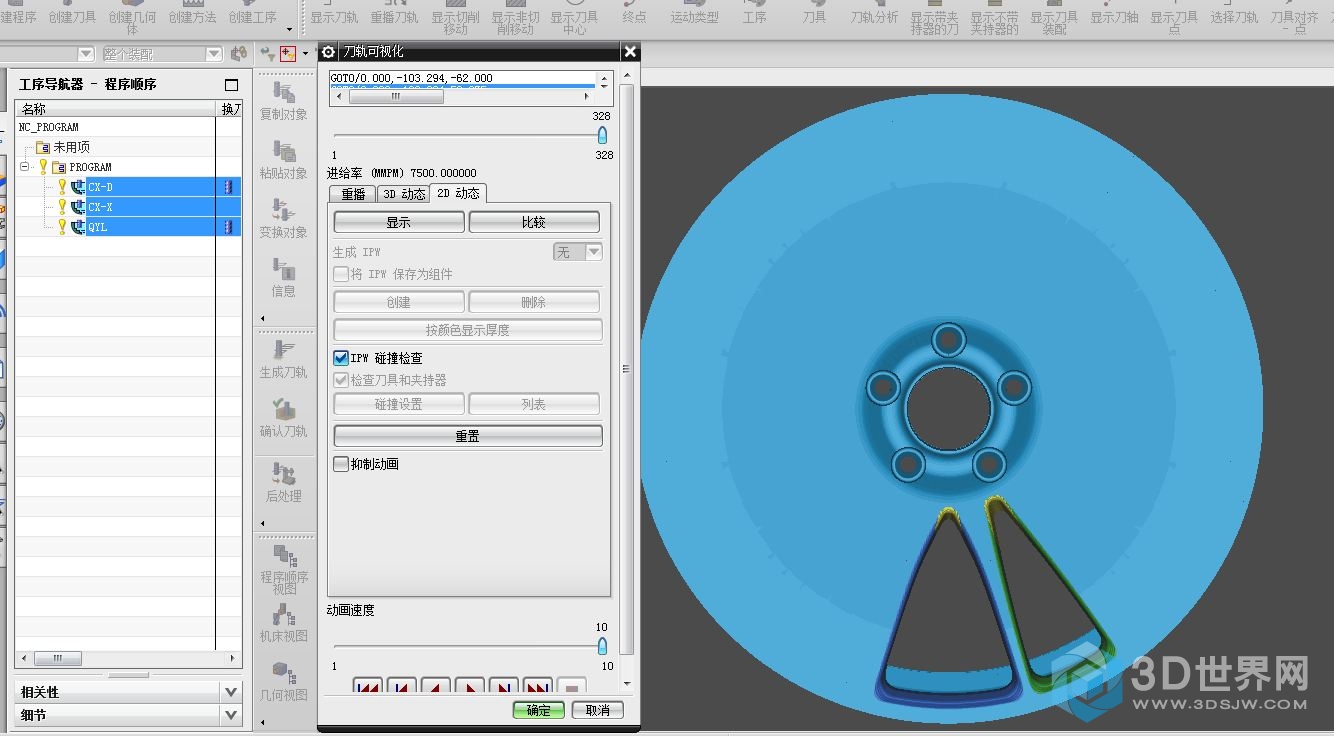Click the red-bordered selection filter icon
The width and height of the screenshot is (1334, 736).
pos(288,53)
